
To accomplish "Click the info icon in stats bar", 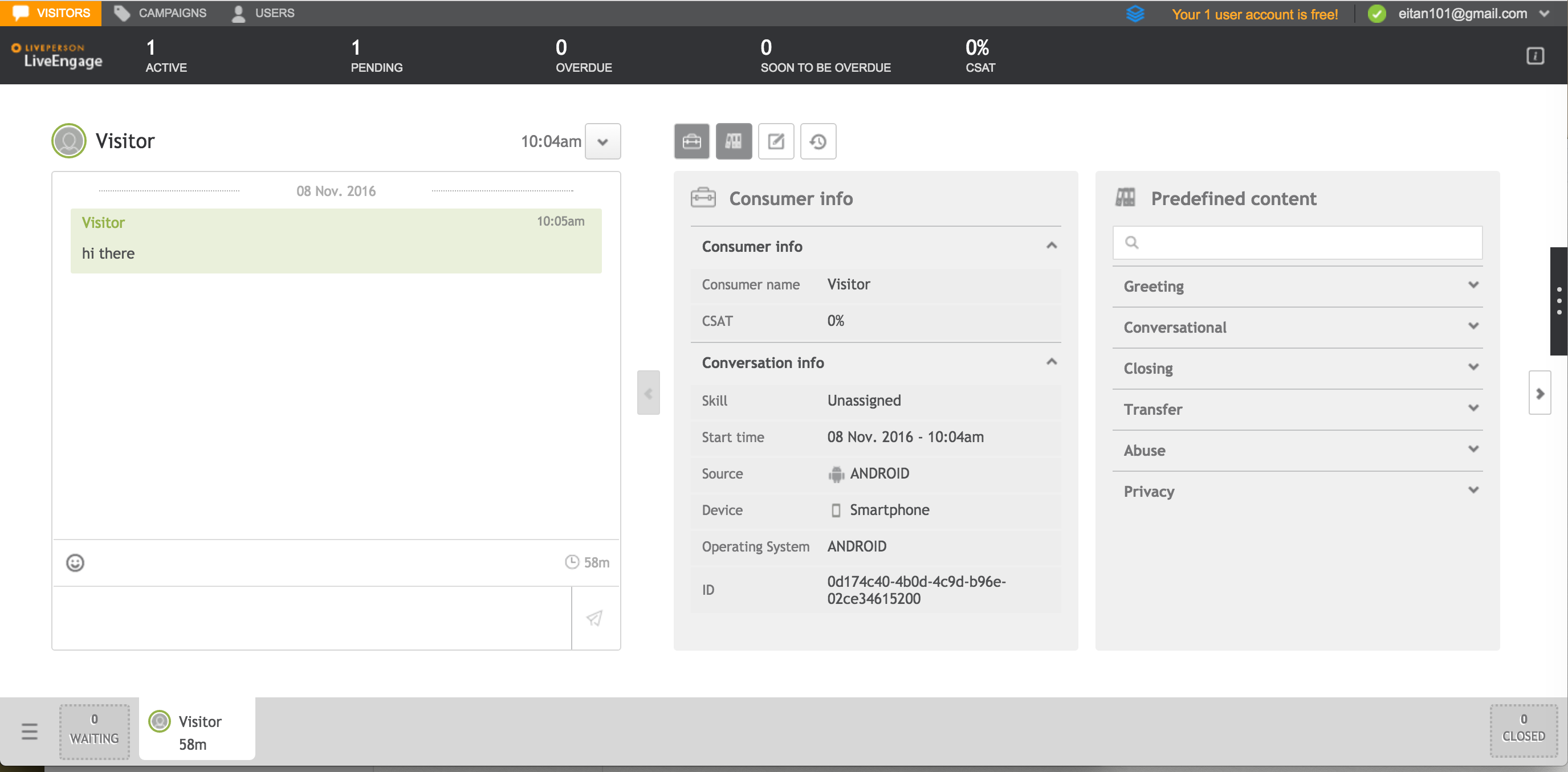I will point(1534,56).
